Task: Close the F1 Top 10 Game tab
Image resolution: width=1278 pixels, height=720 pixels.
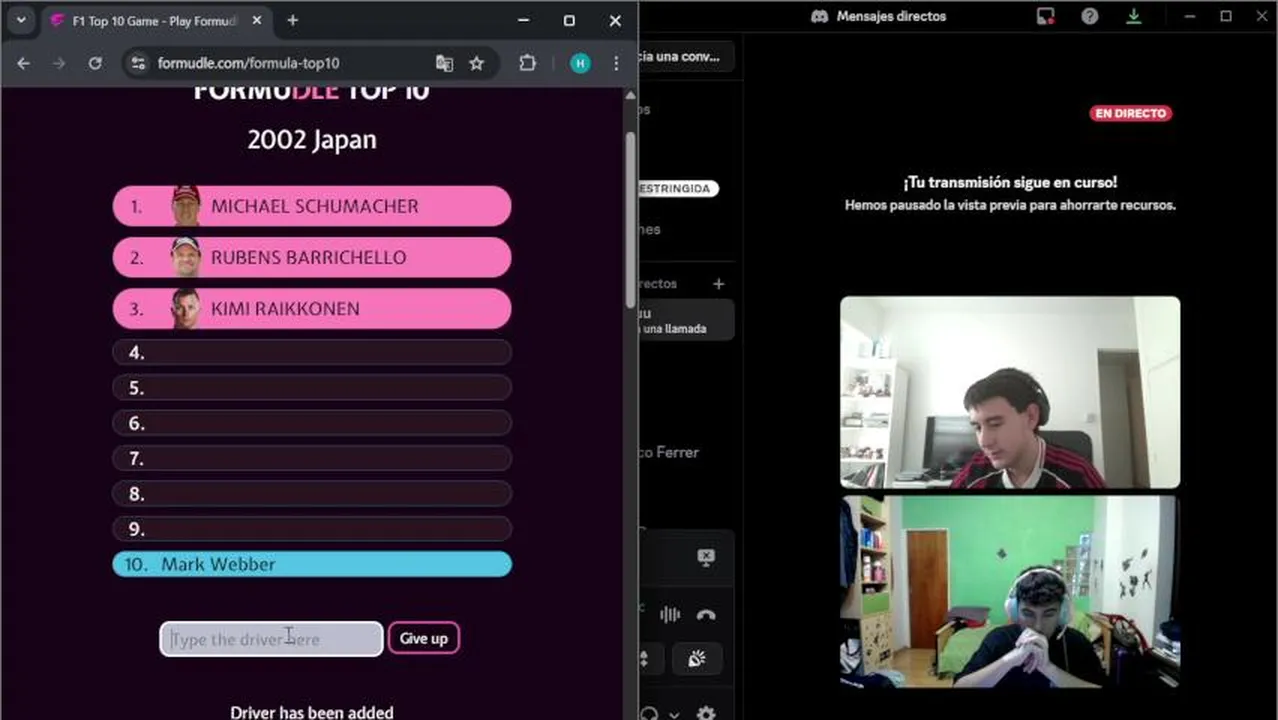Action: [x=256, y=20]
